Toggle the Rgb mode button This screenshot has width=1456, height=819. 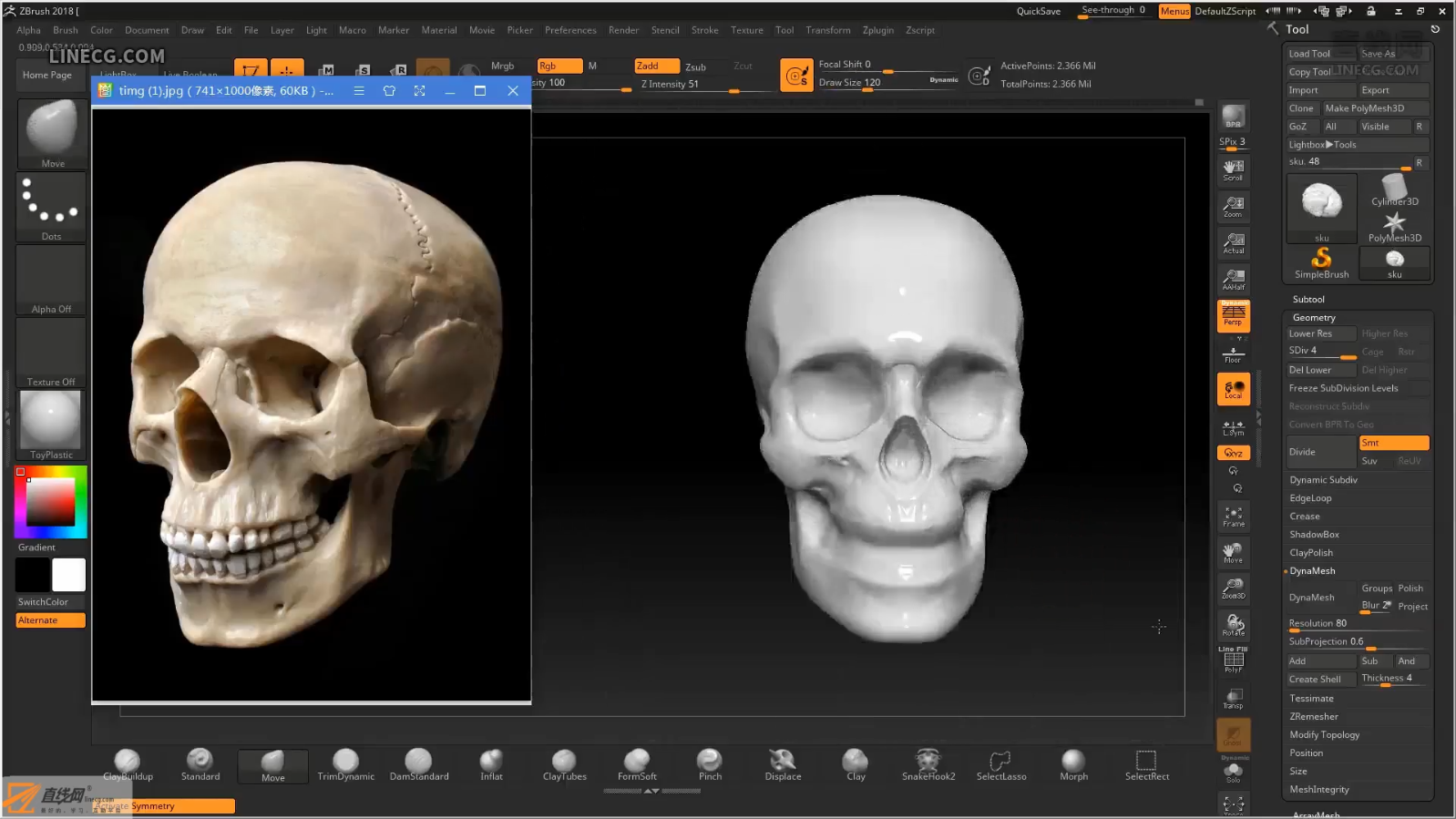pos(559,66)
